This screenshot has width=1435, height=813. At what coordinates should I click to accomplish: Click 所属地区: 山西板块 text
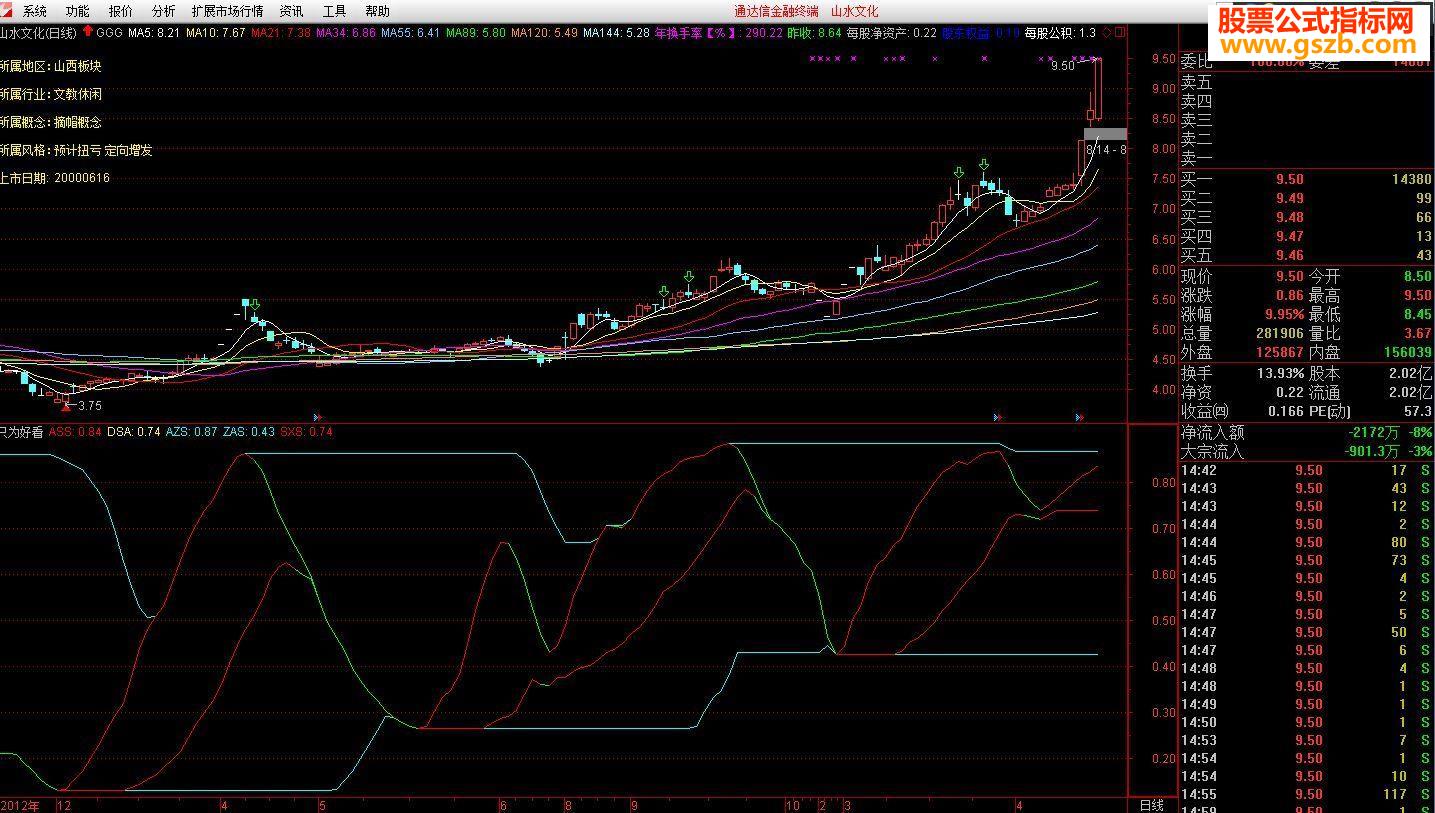click(x=50, y=66)
